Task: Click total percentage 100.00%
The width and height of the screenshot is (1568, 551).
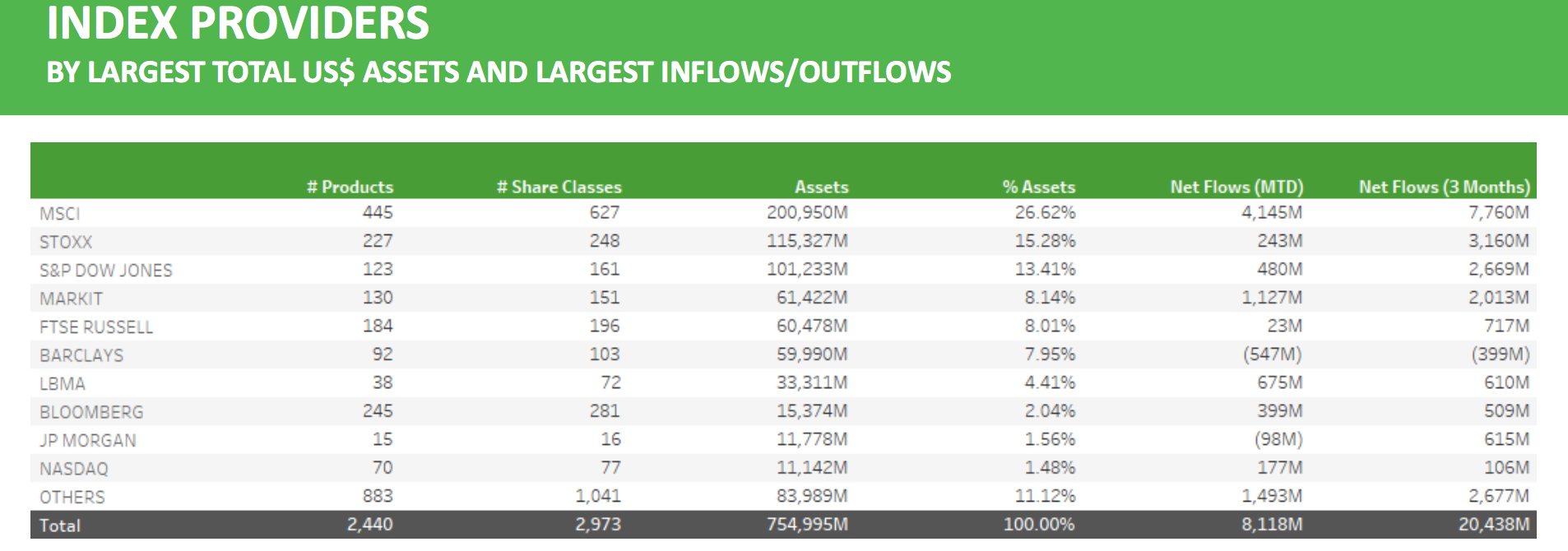Action: pyautogui.click(x=1039, y=524)
